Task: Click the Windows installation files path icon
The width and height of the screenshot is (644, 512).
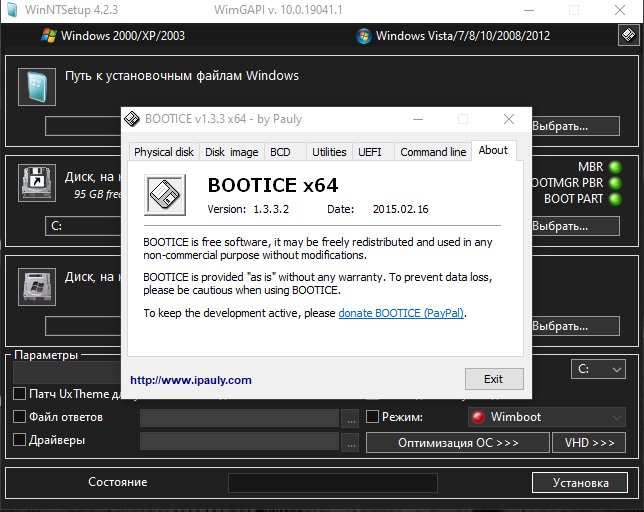Action: coord(37,87)
